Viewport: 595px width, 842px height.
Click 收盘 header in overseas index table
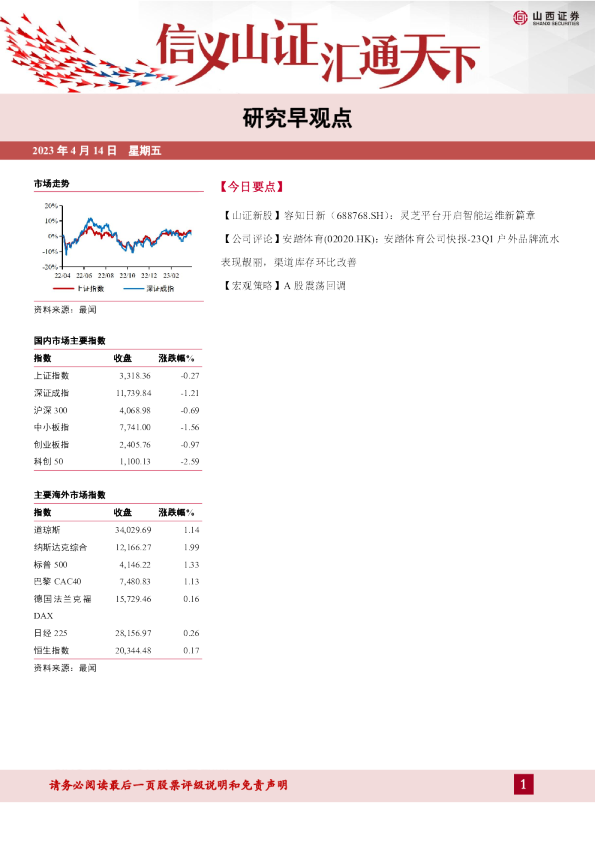click(x=122, y=512)
